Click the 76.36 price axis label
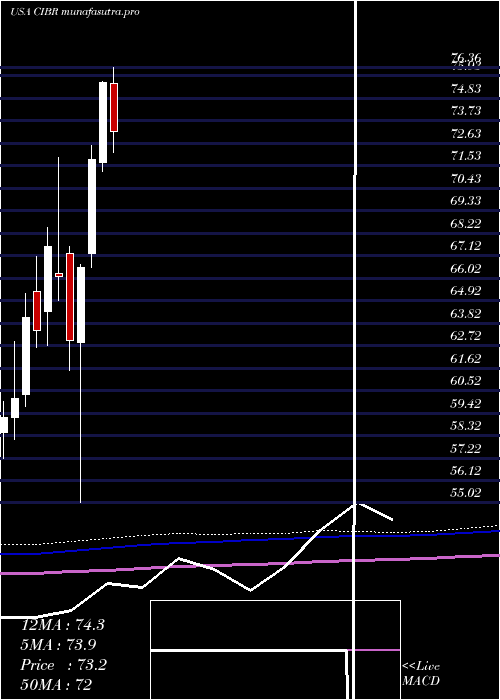The width and height of the screenshot is (500, 700). (466, 57)
